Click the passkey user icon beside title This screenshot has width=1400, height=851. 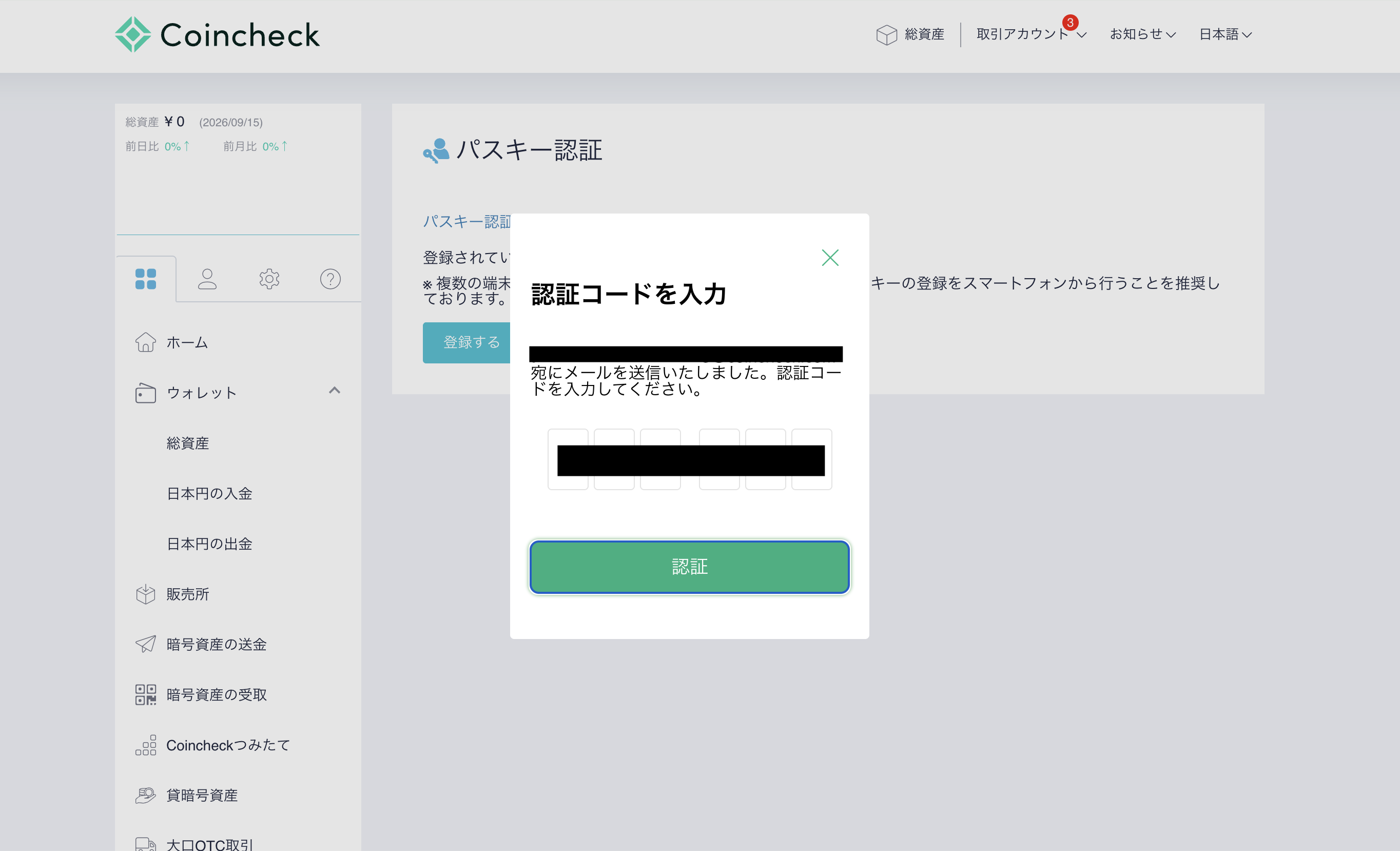point(436,150)
